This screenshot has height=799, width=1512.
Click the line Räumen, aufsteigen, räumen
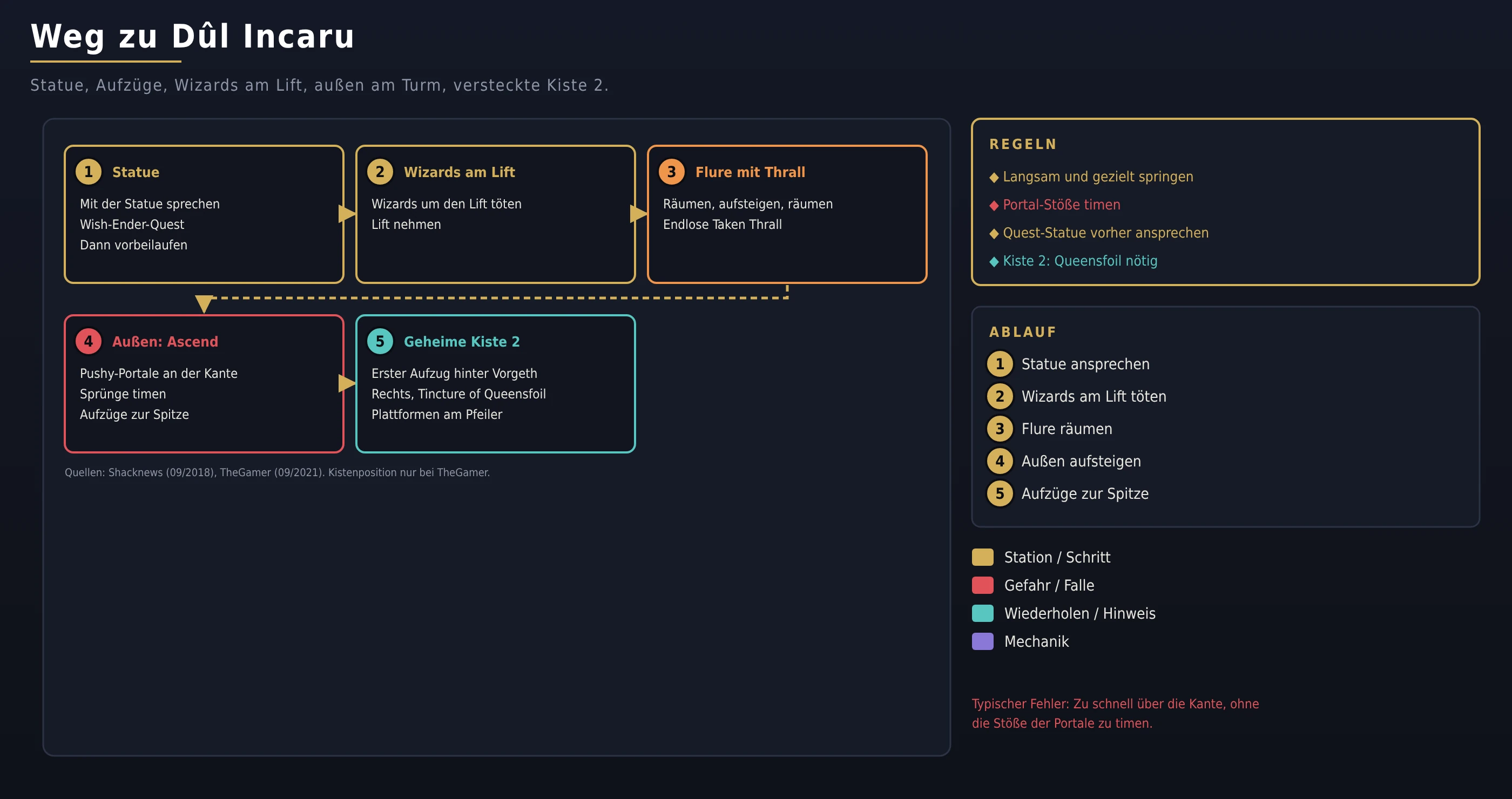(748, 204)
